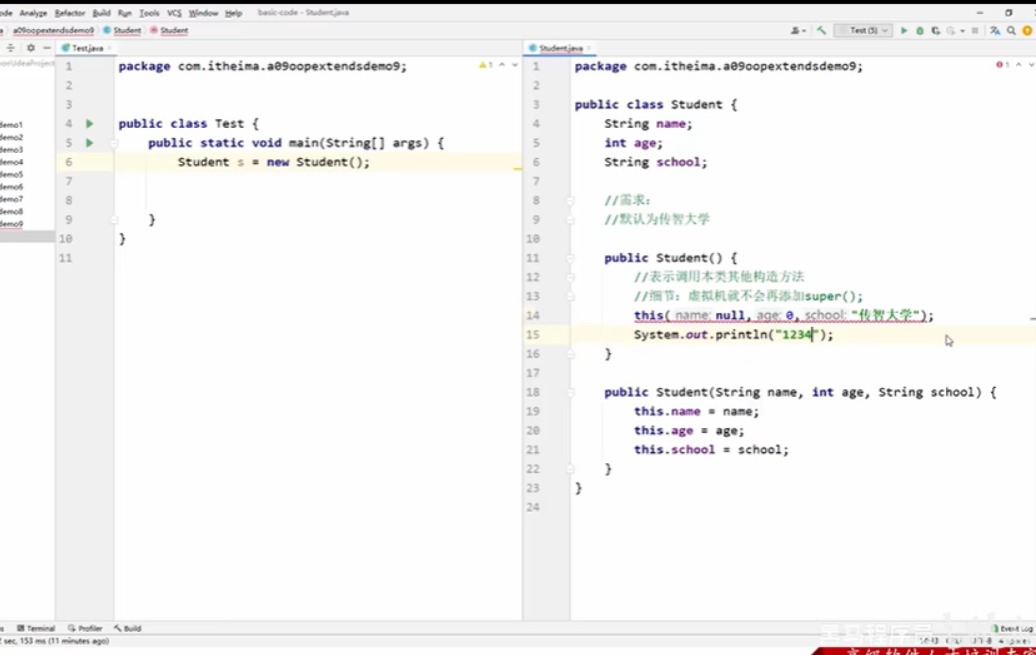1036x655 pixels.
Task: Click the grayed Profile run icon
Action: [951, 30]
